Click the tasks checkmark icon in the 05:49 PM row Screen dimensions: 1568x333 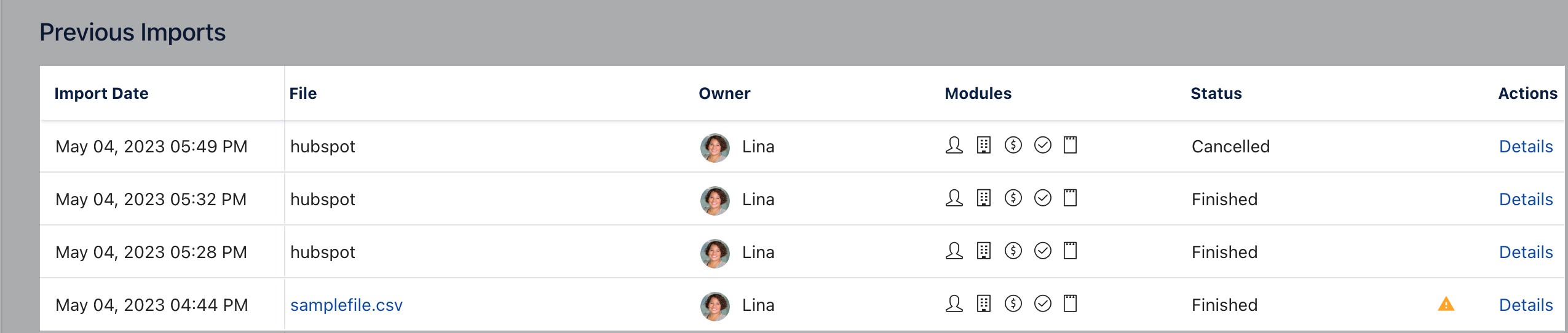tap(1043, 145)
